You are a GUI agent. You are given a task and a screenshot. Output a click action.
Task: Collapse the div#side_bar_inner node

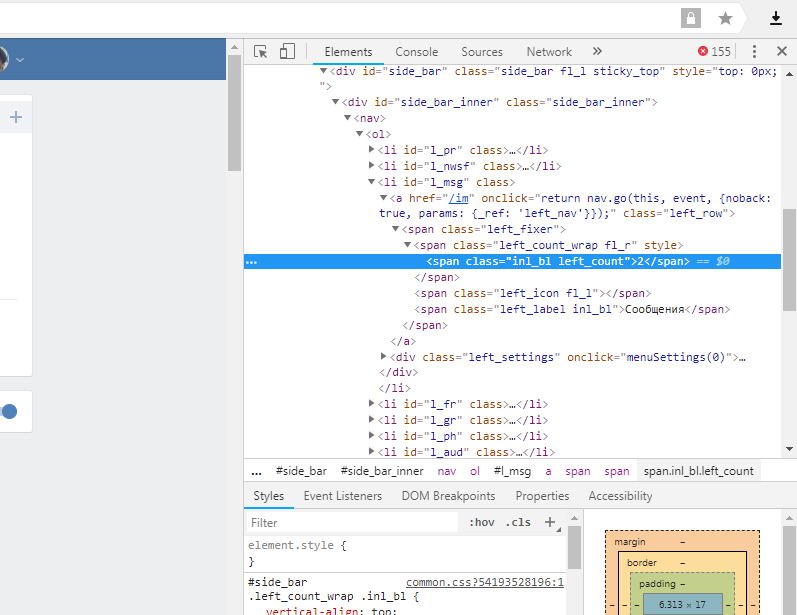click(x=335, y=102)
